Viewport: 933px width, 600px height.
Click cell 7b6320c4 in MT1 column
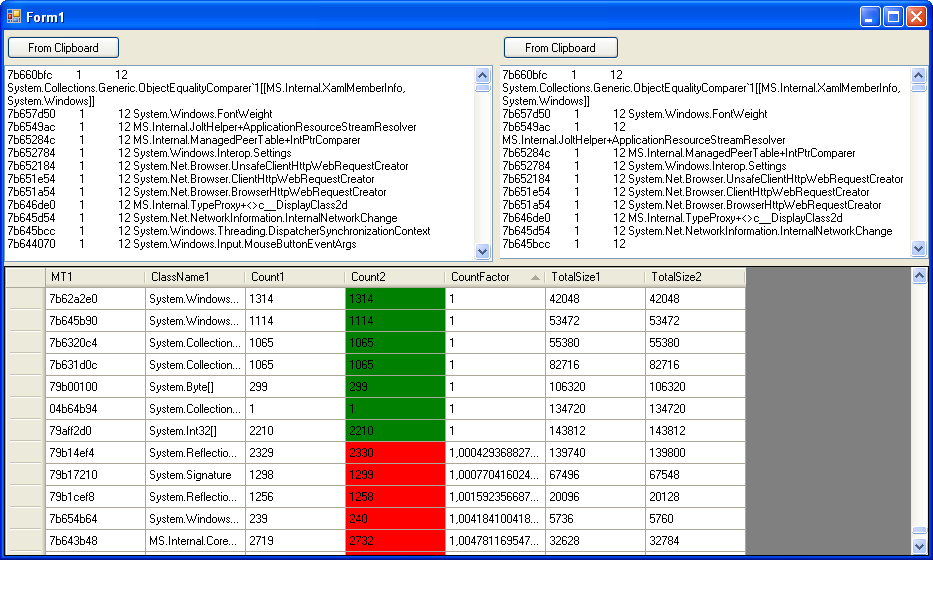[x=95, y=343]
